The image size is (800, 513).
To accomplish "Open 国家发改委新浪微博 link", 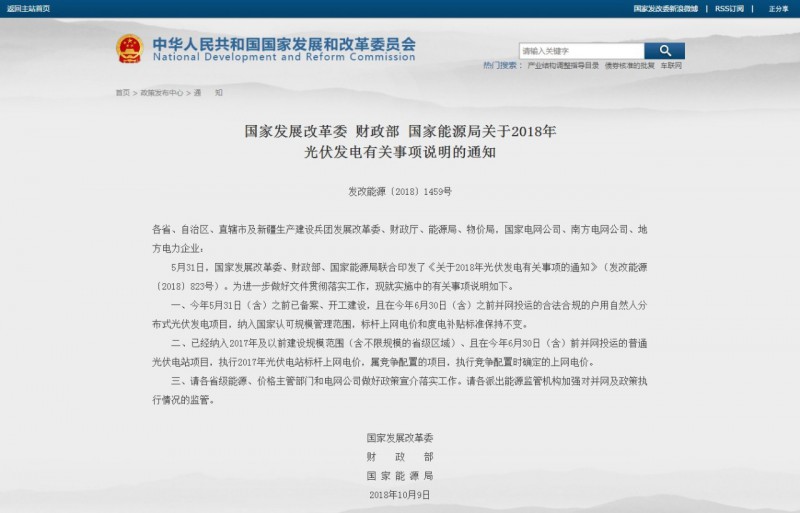I will coord(665,8).
